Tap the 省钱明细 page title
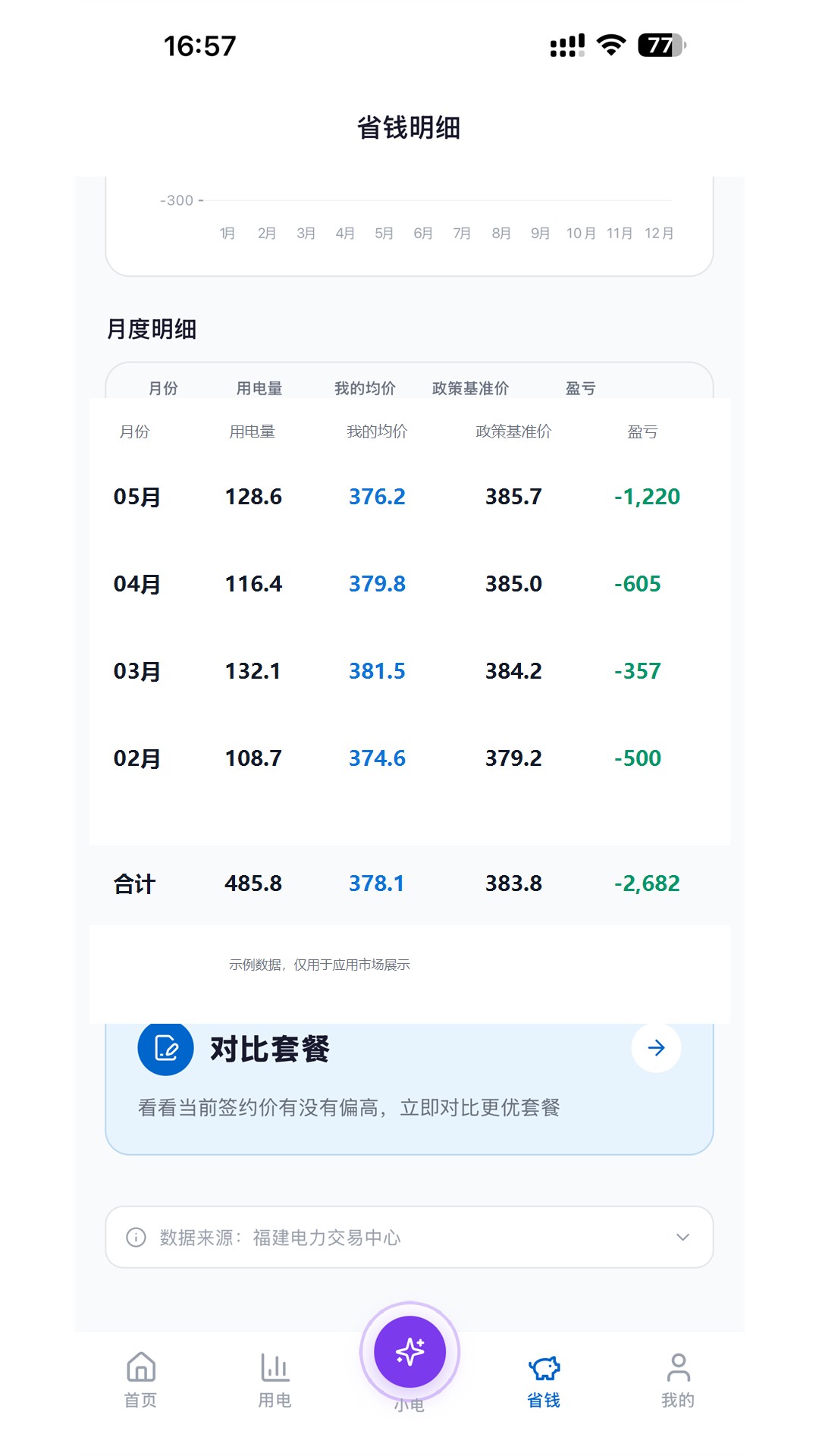The image size is (819, 1456). pos(409,127)
